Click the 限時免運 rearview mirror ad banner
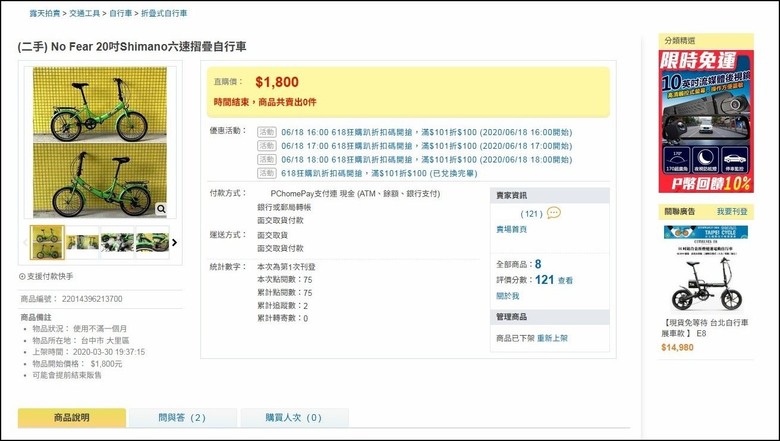Screen dimensions: 780x441 click(x=706, y=121)
